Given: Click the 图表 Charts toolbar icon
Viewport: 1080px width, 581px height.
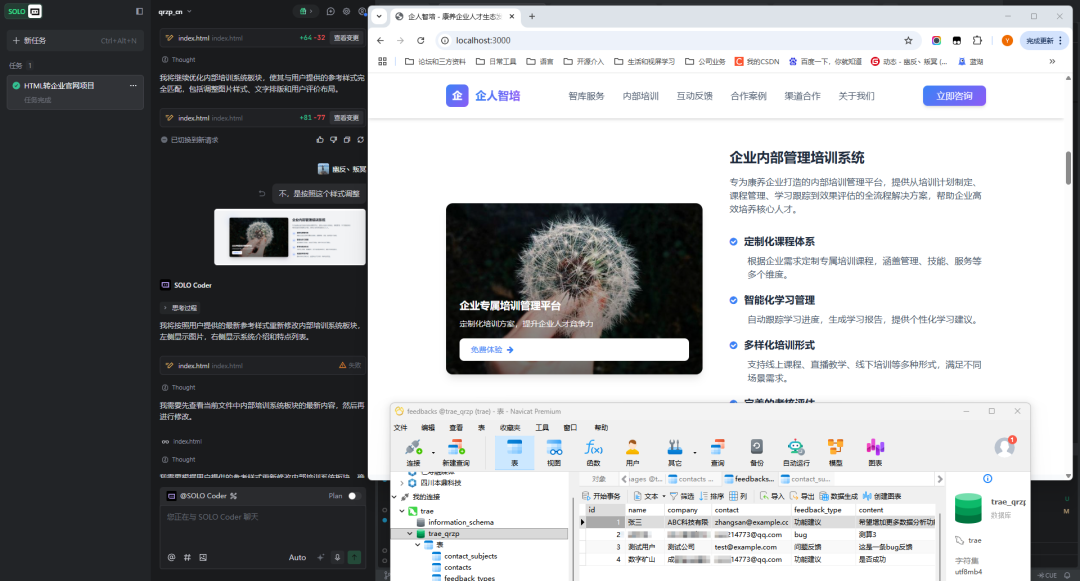Looking at the screenshot, I should point(875,451).
